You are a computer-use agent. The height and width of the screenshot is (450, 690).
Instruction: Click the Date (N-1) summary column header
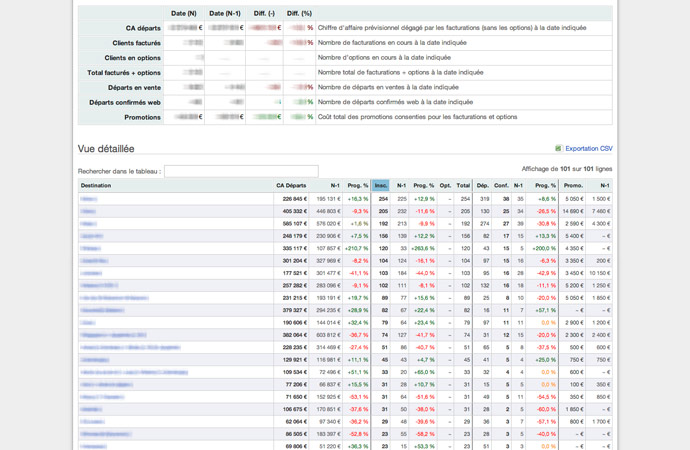pyautogui.click(x=225, y=13)
